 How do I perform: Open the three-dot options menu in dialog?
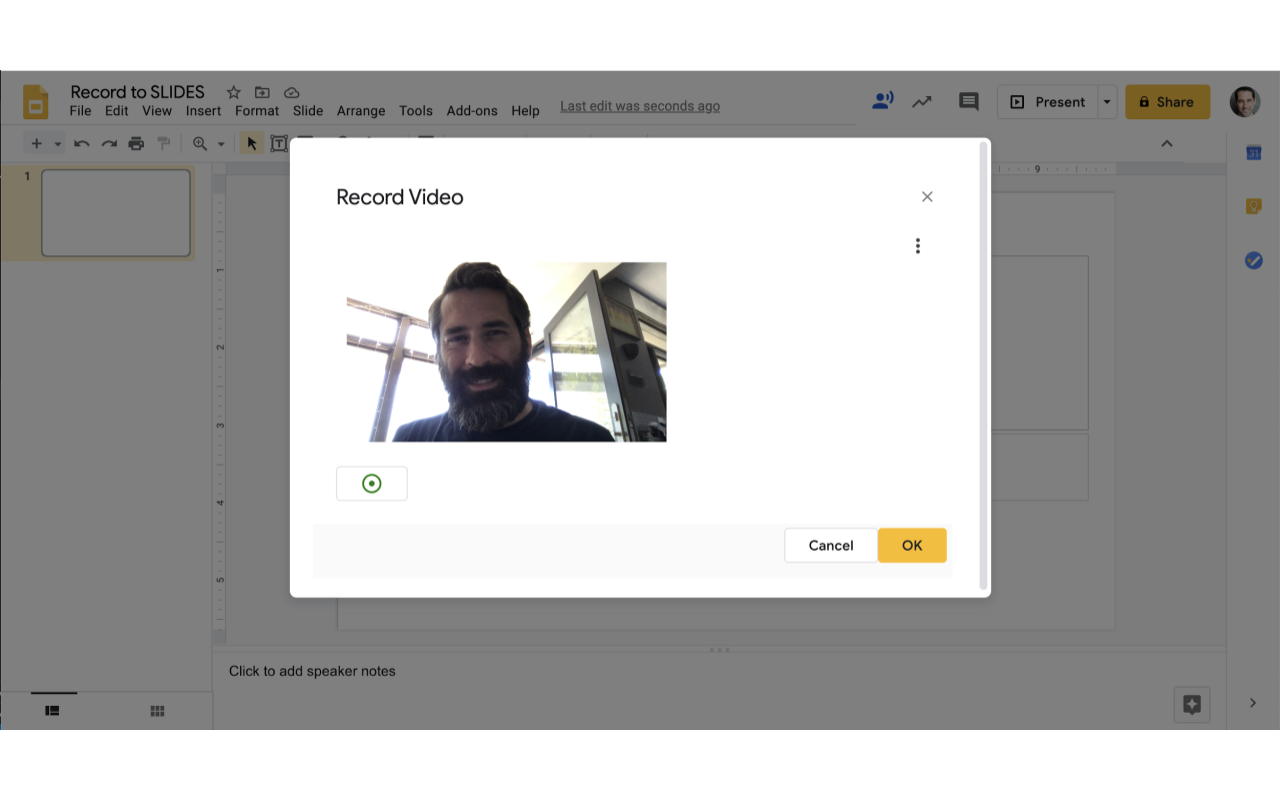tap(917, 246)
